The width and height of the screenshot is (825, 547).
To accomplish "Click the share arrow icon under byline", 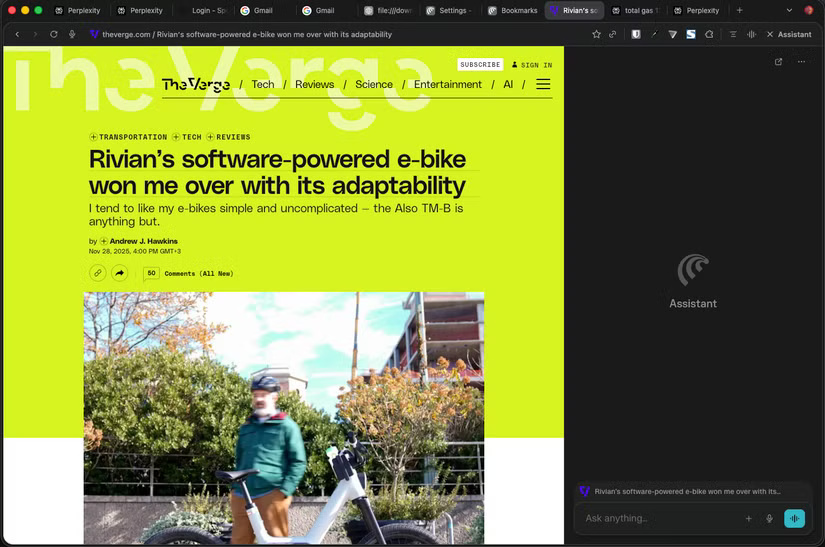I will click(x=120, y=273).
